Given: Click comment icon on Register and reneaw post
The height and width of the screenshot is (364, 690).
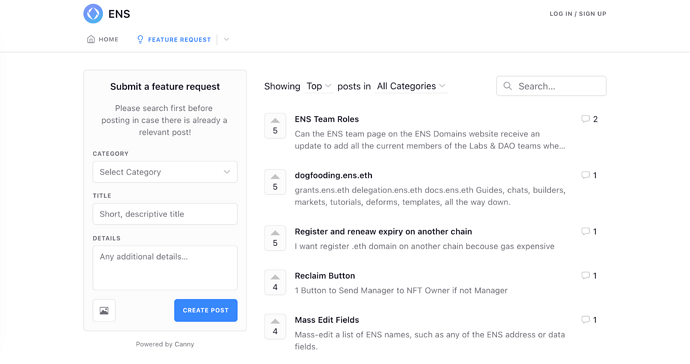Looking at the screenshot, I should coord(585,231).
